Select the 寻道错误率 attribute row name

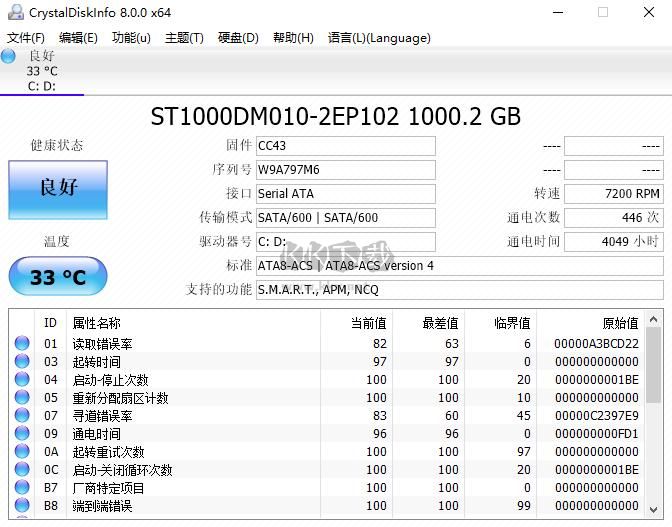point(102,416)
